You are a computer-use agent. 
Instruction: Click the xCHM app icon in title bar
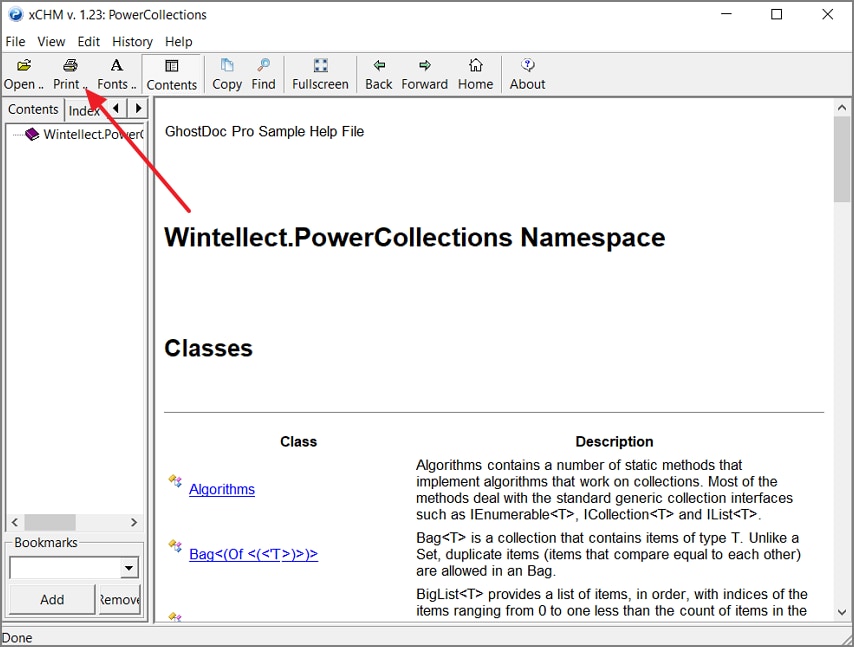pos(16,15)
